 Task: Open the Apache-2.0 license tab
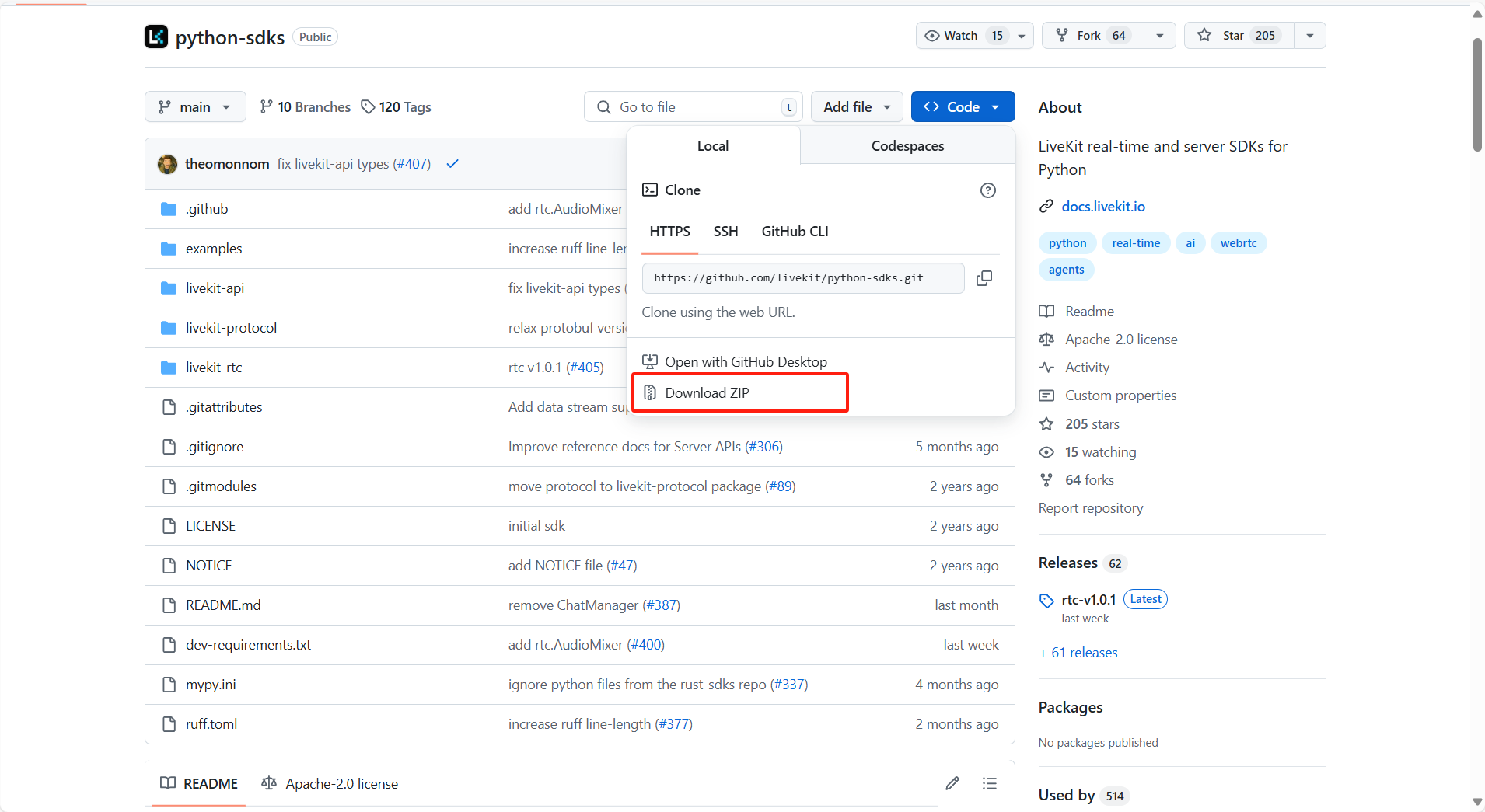coord(330,784)
